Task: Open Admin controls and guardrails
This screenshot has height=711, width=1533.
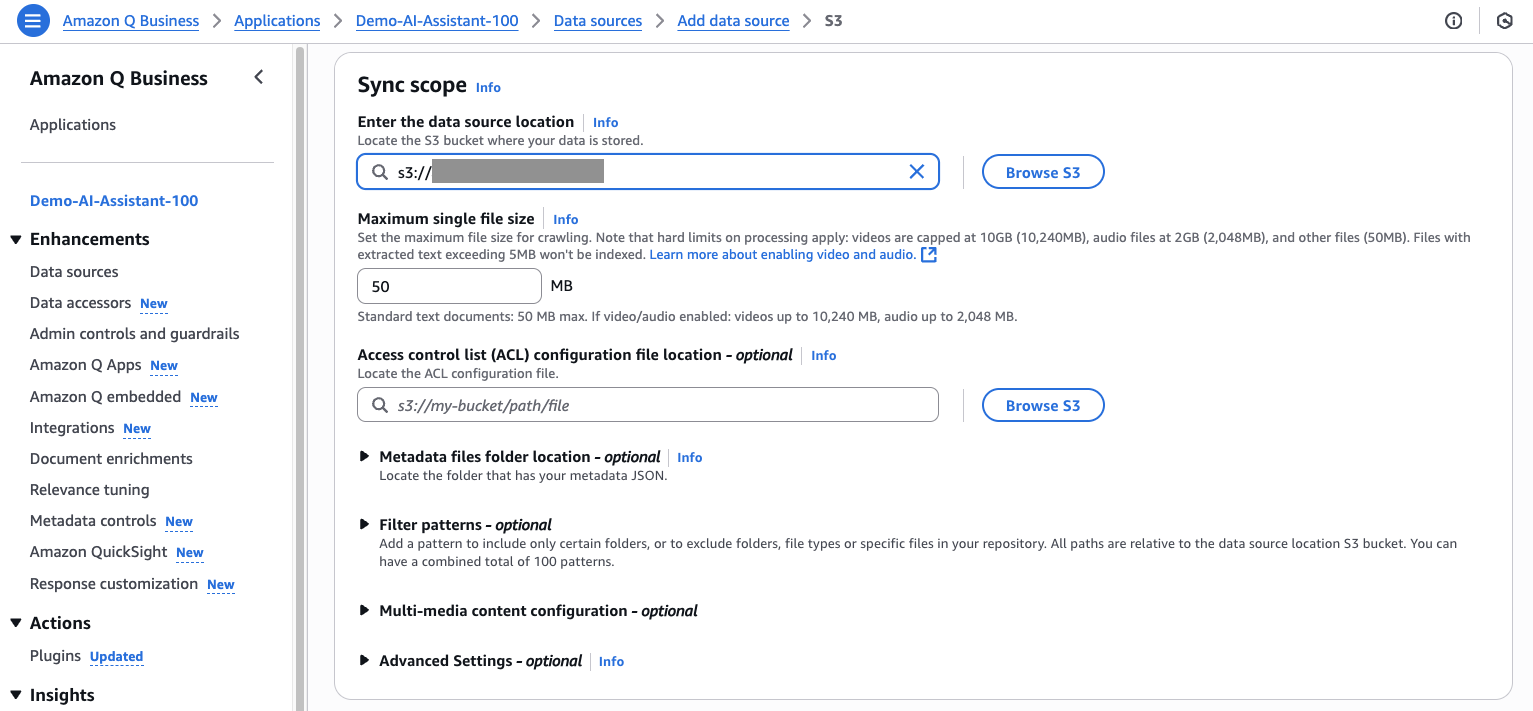Action: pyautogui.click(x=135, y=334)
